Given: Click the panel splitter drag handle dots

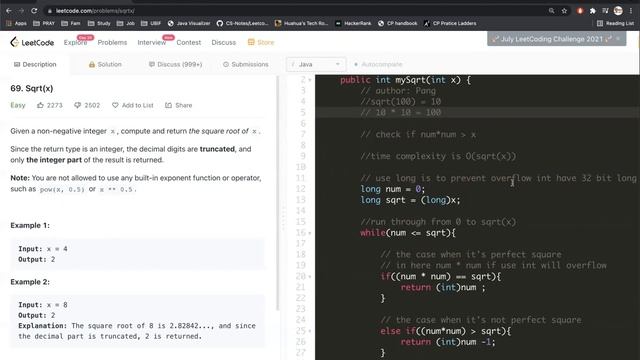Looking at the screenshot, I should [283, 218].
